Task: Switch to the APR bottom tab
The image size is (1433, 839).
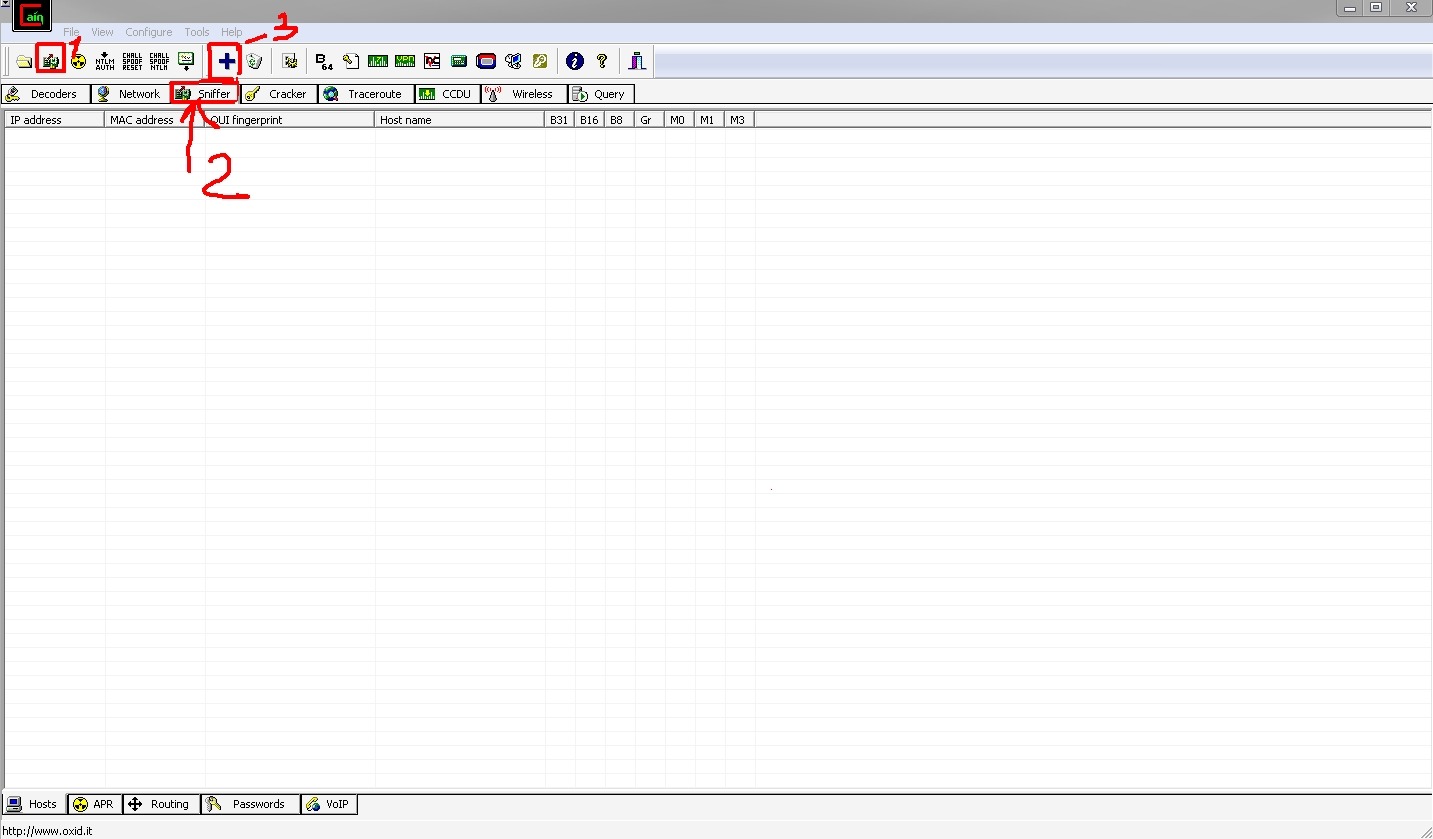Action: tap(94, 804)
